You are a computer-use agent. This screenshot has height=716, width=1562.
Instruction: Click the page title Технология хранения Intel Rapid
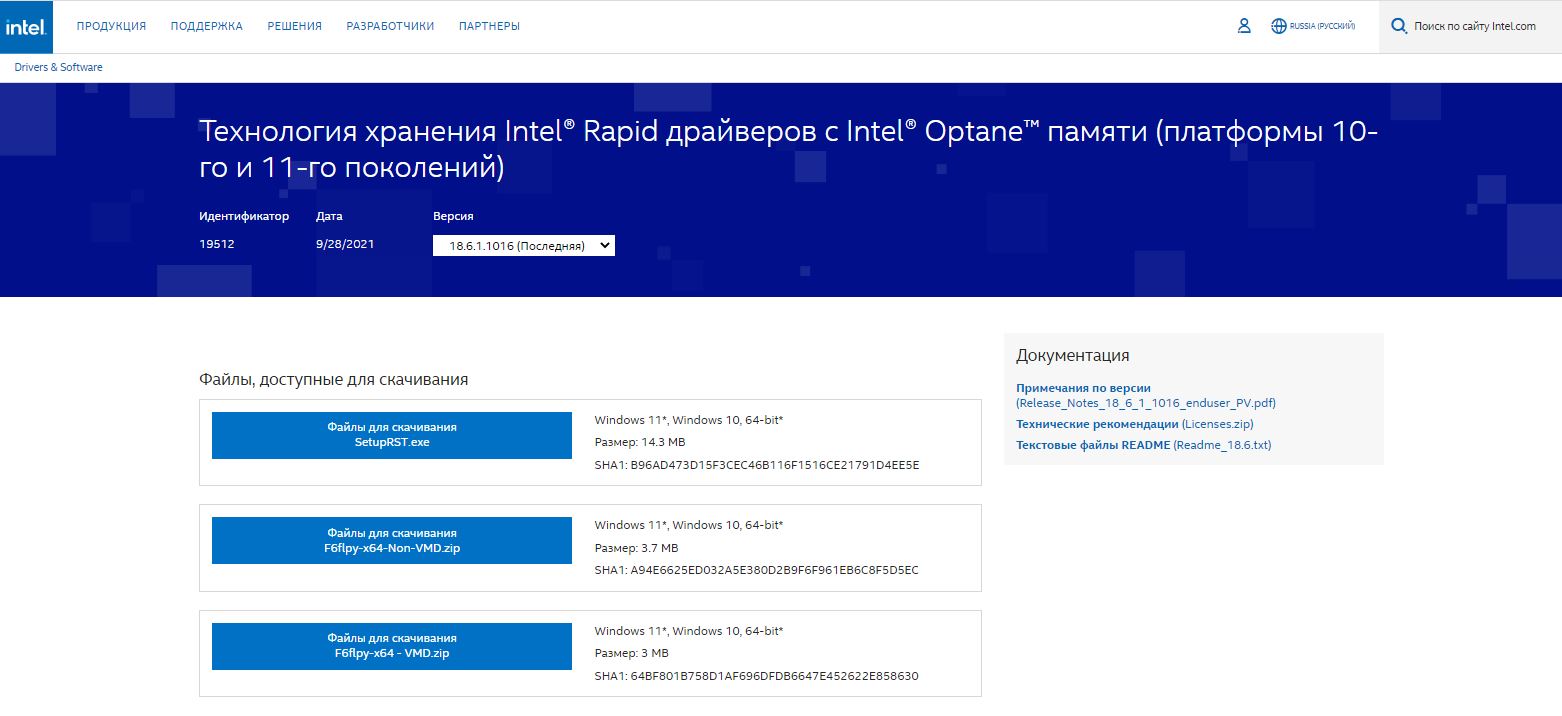(788, 149)
